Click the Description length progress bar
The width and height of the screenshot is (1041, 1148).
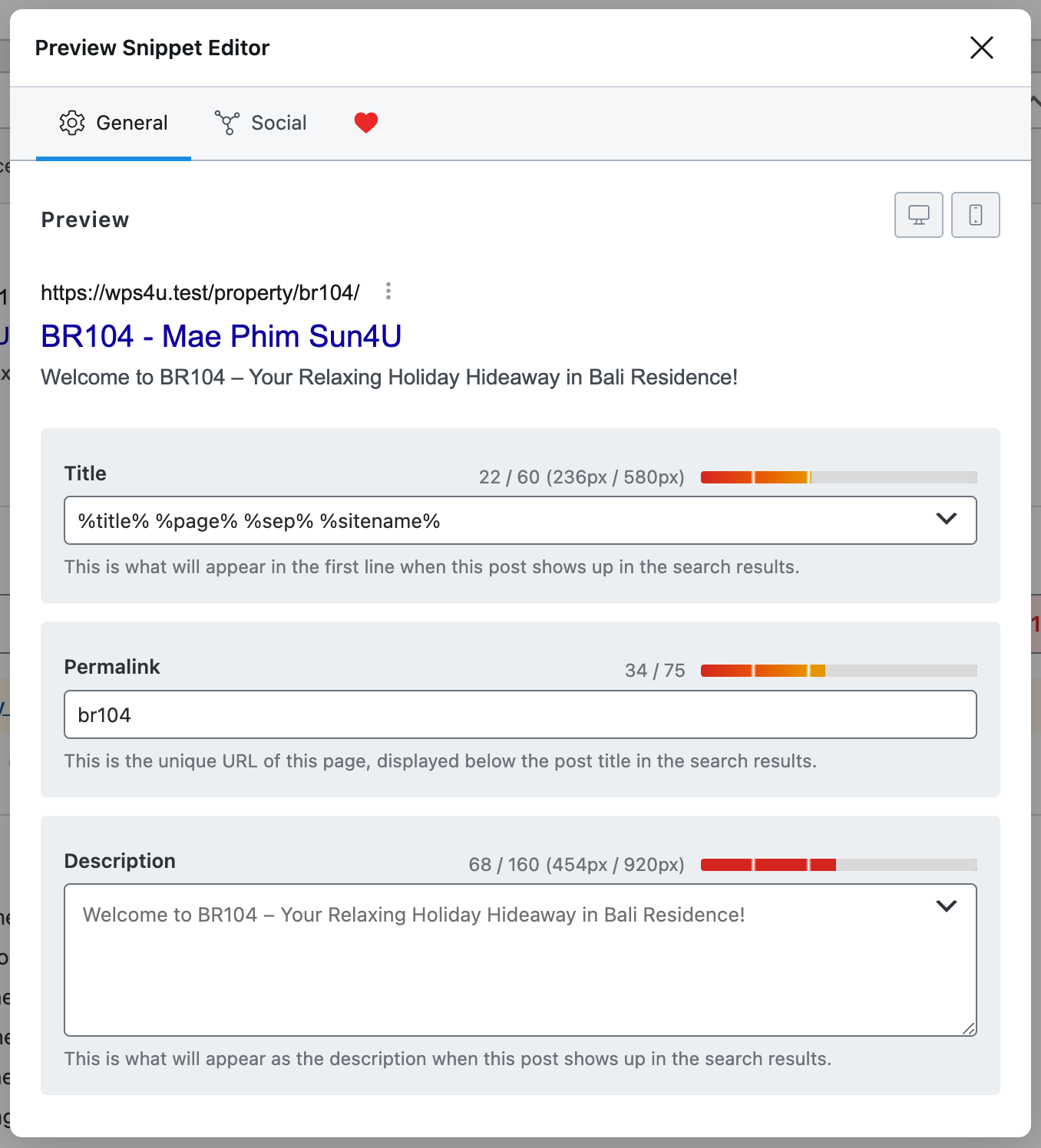839,865
